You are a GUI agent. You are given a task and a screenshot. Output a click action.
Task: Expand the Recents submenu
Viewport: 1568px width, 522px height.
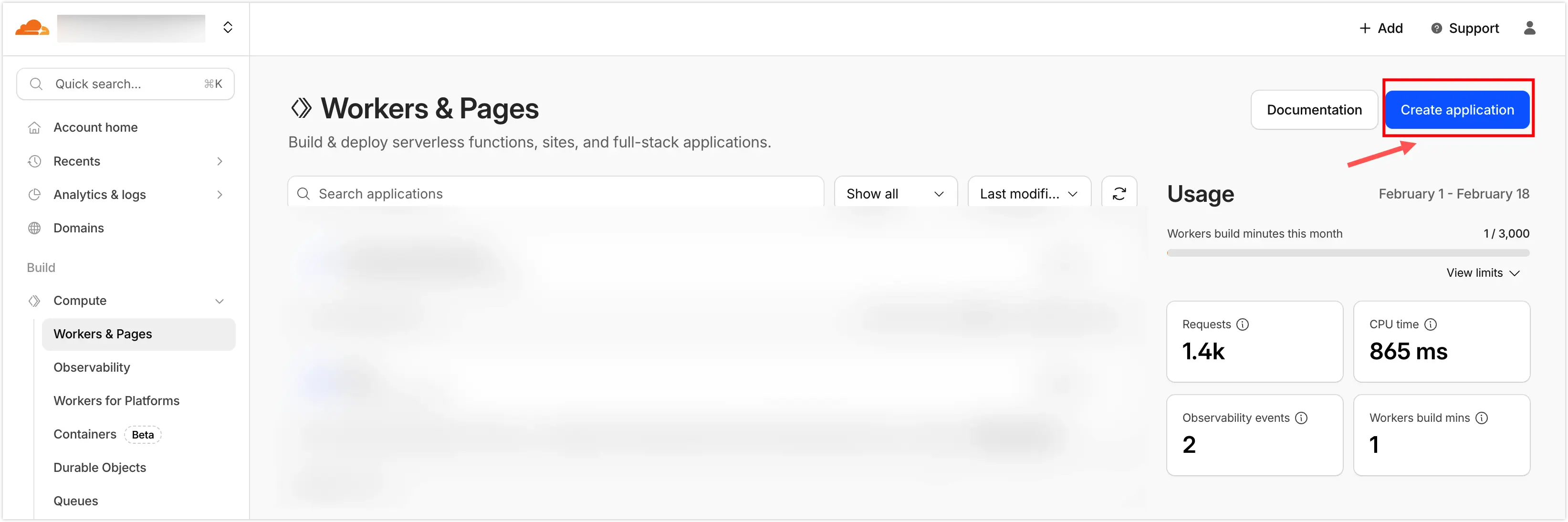pos(219,161)
